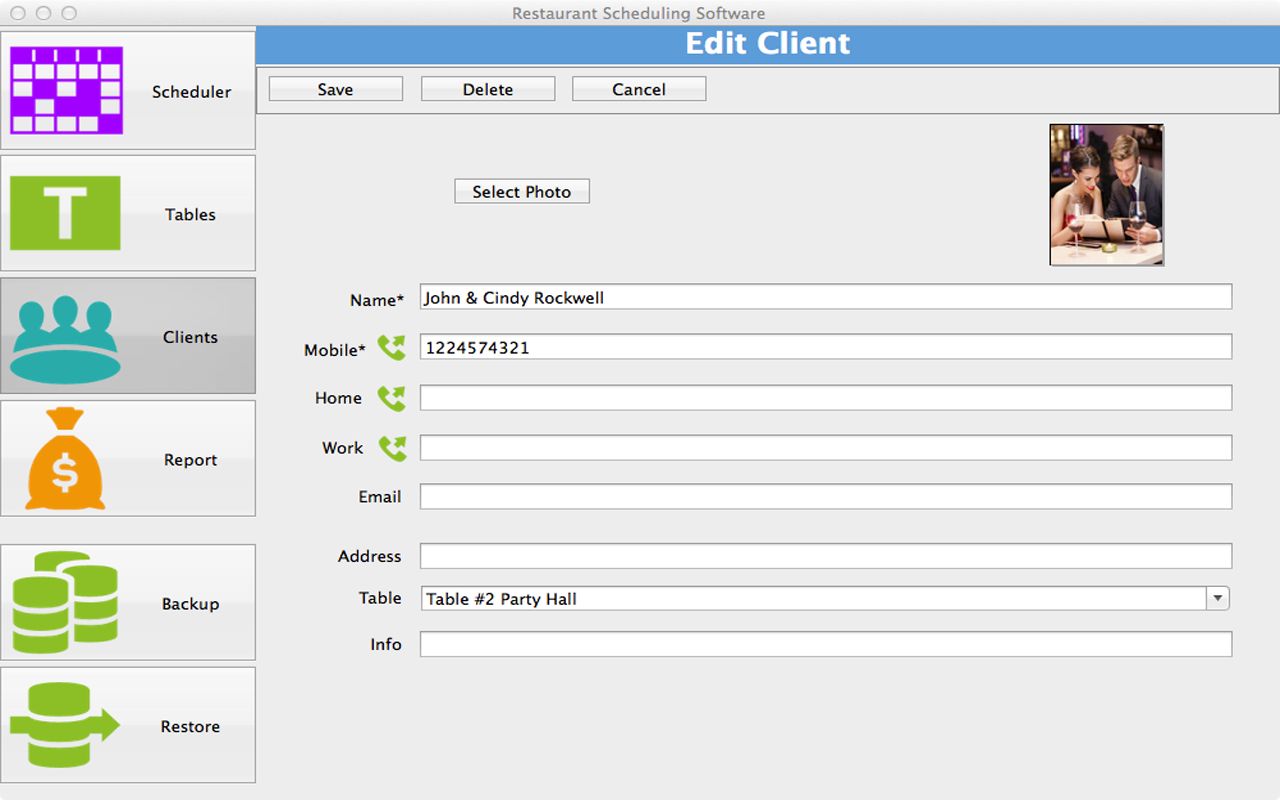Click the Address input field
1280x800 pixels.
[x=826, y=556]
